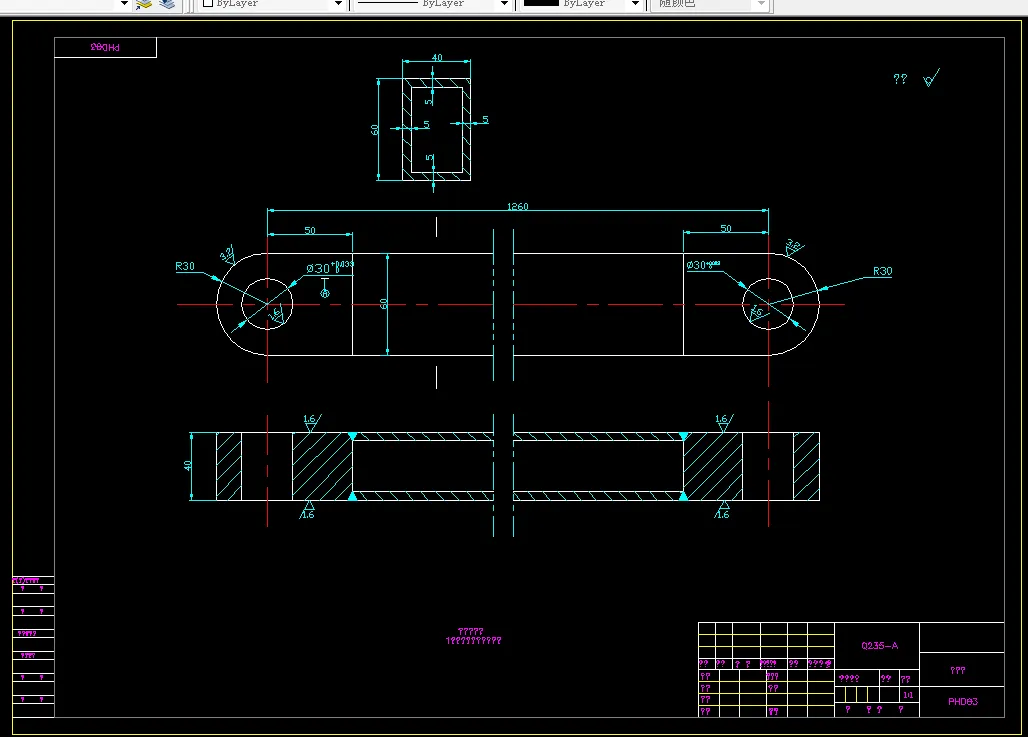
Task: Select the 60 height dimension inside the plan view
Action: [384, 304]
